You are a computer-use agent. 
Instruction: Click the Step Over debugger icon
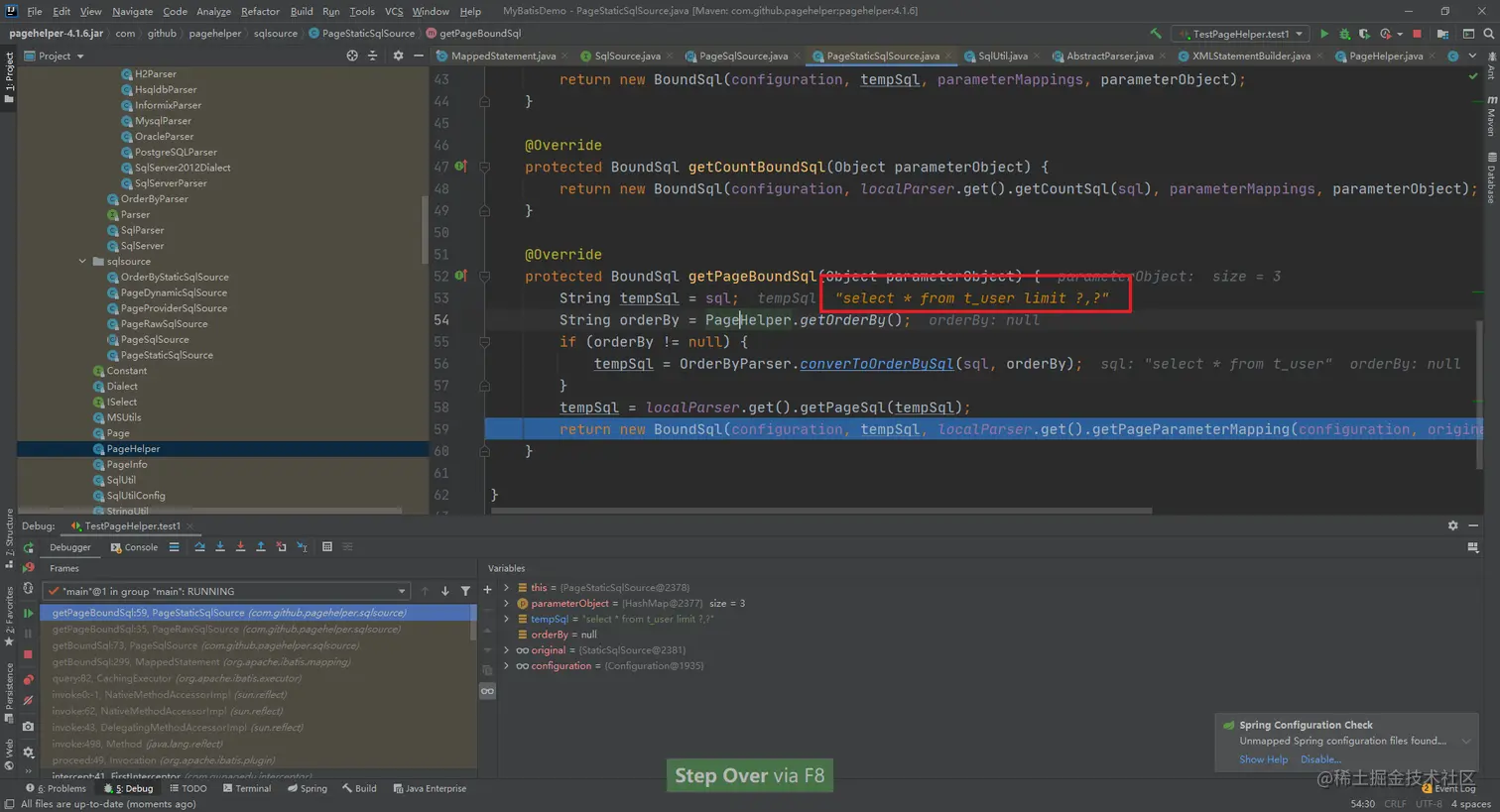pos(199,547)
